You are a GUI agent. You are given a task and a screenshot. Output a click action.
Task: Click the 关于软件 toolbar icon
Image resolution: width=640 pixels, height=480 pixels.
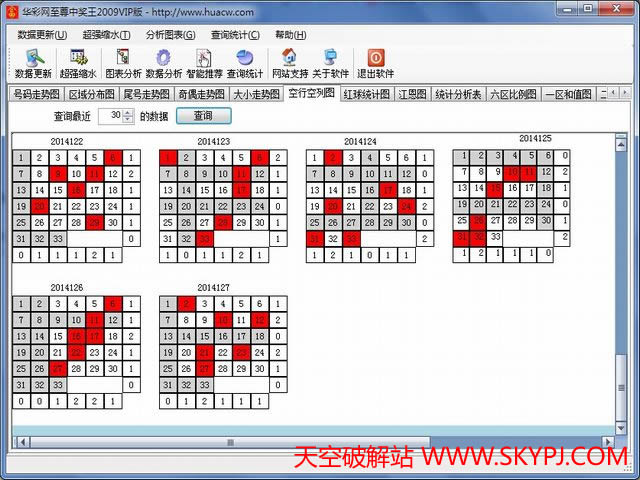[330, 63]
